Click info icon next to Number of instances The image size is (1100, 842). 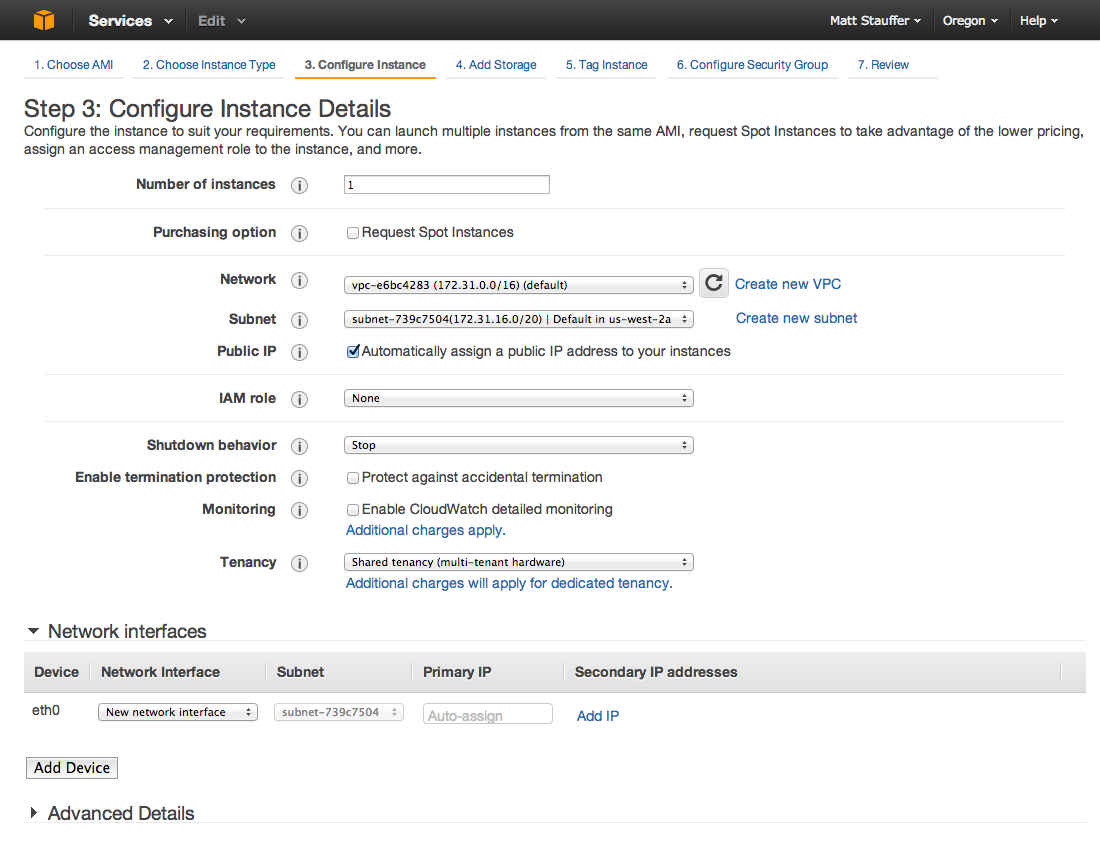pos(300,185)
